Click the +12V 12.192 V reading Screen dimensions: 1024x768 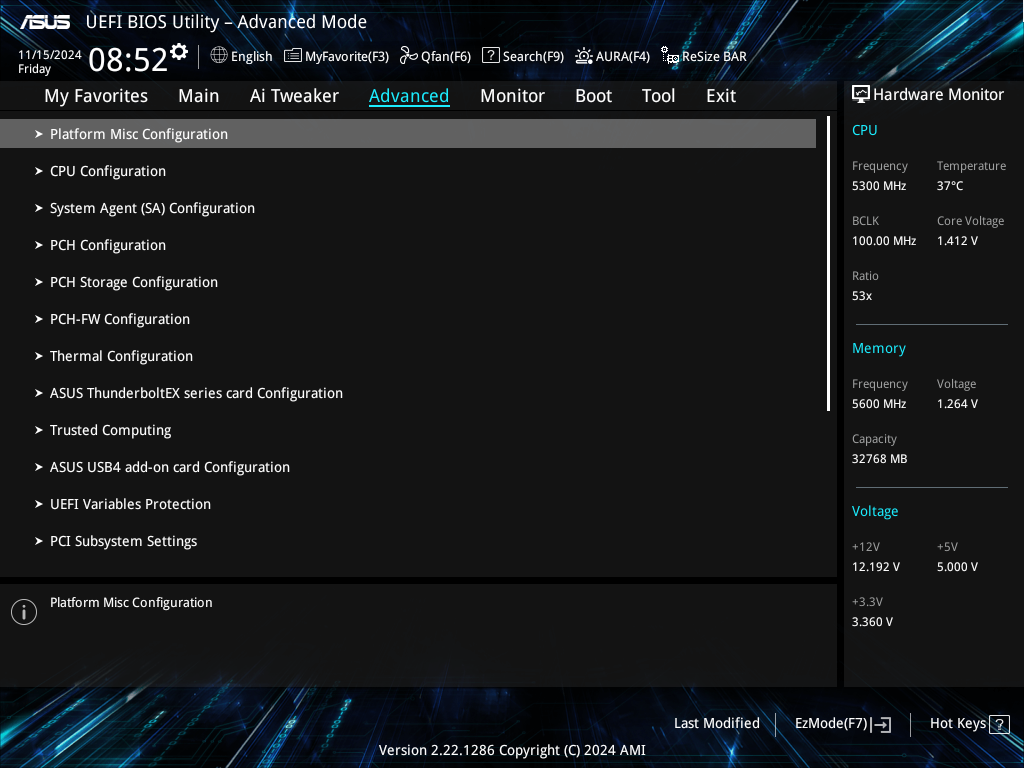pyautogui.click(x=876, y=567)
